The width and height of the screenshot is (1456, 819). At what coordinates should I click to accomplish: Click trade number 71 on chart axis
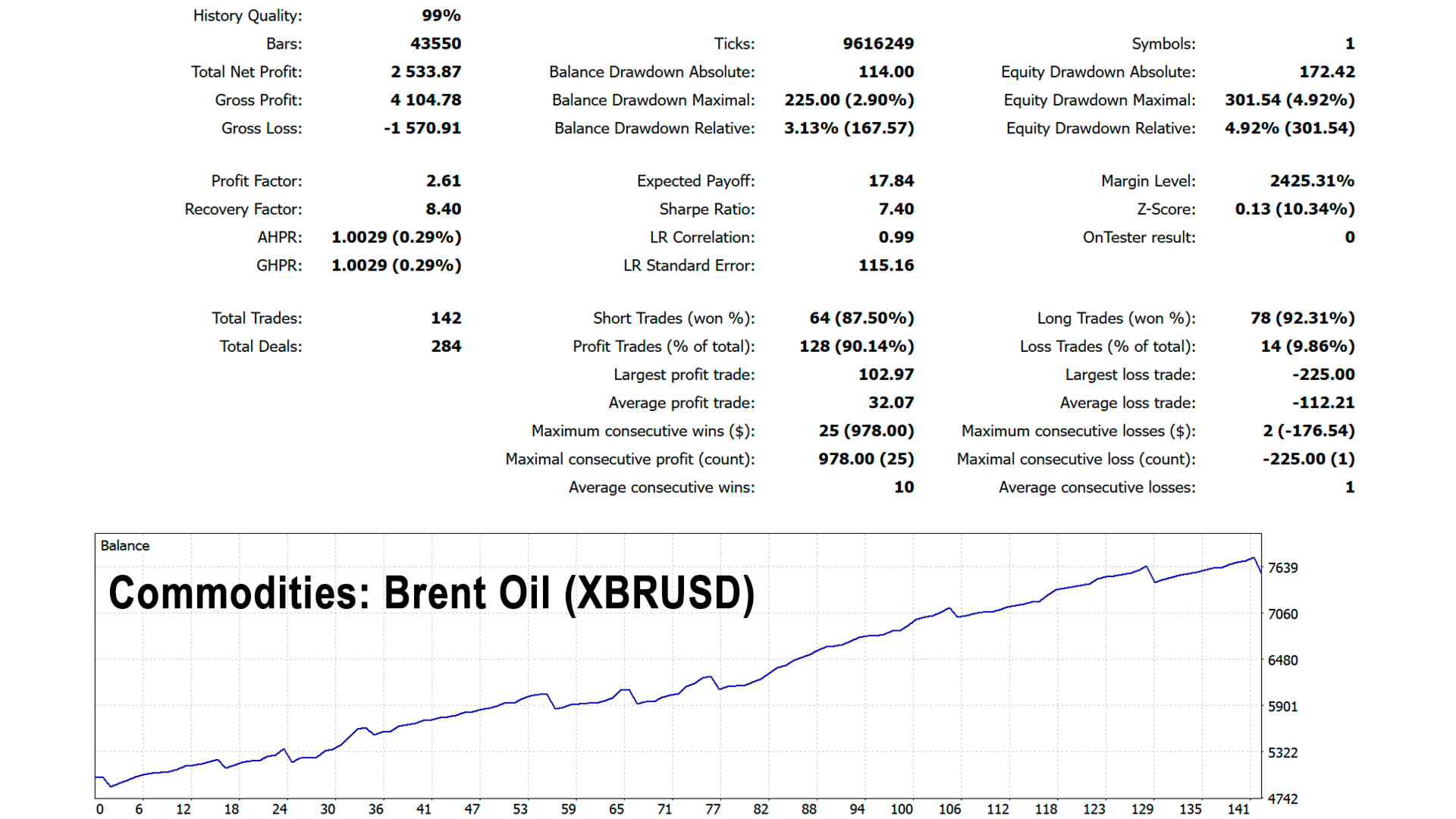tap(664, 809)
